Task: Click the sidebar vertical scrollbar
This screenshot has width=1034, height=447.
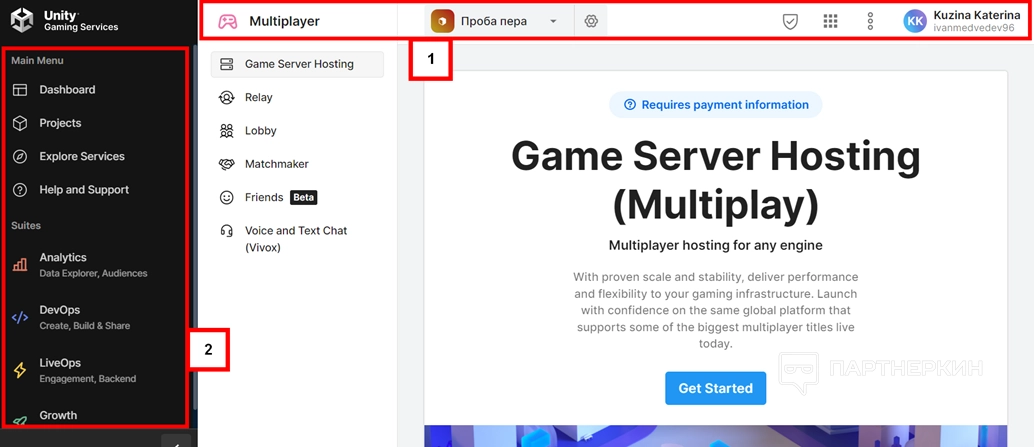Action: tap(194, 227)
